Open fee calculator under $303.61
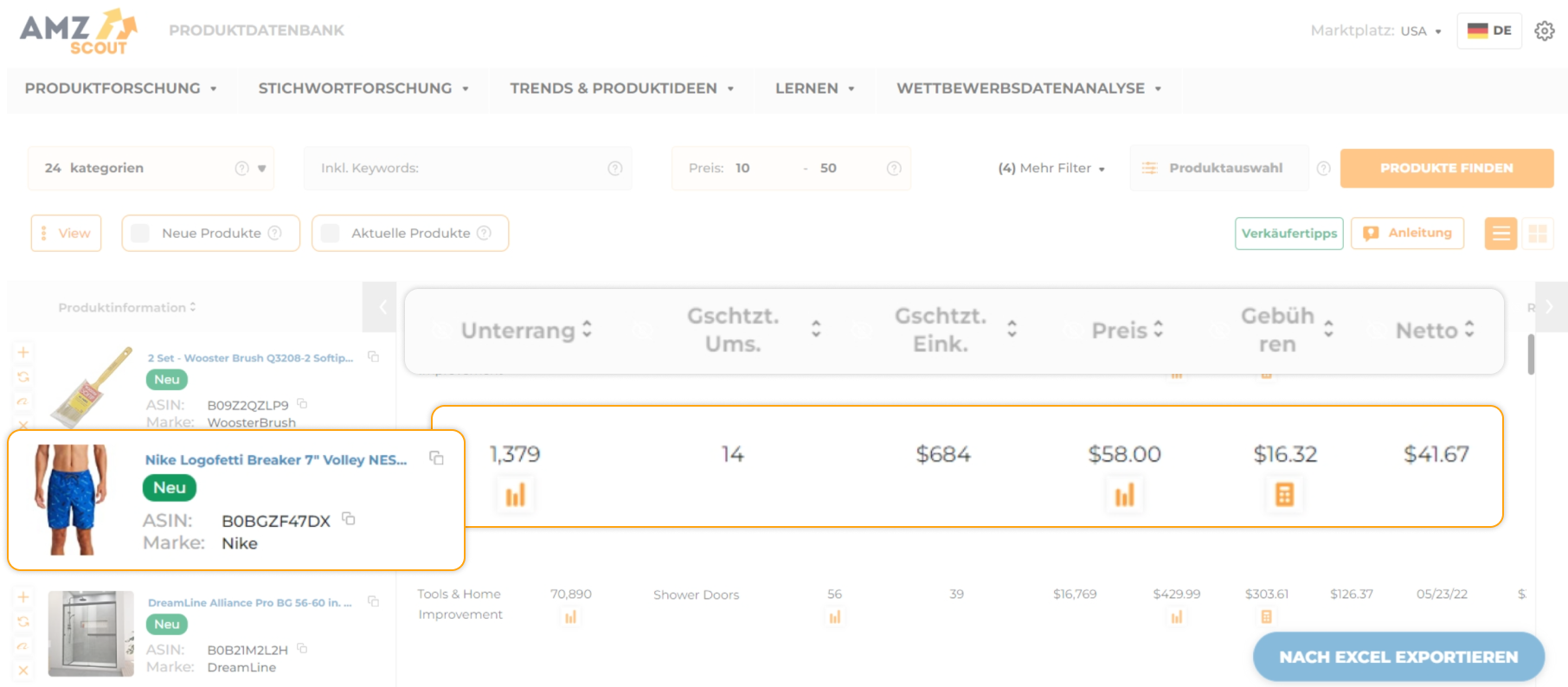Image resolution: width=1568 pixels, height=687 pixels. pyautogui.click(x=1266, y=617)
